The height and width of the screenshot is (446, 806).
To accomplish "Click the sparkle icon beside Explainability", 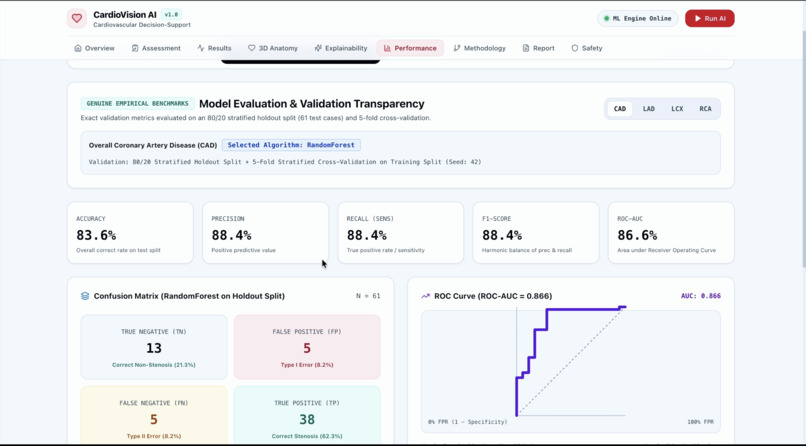I will (x=318, y=48).
